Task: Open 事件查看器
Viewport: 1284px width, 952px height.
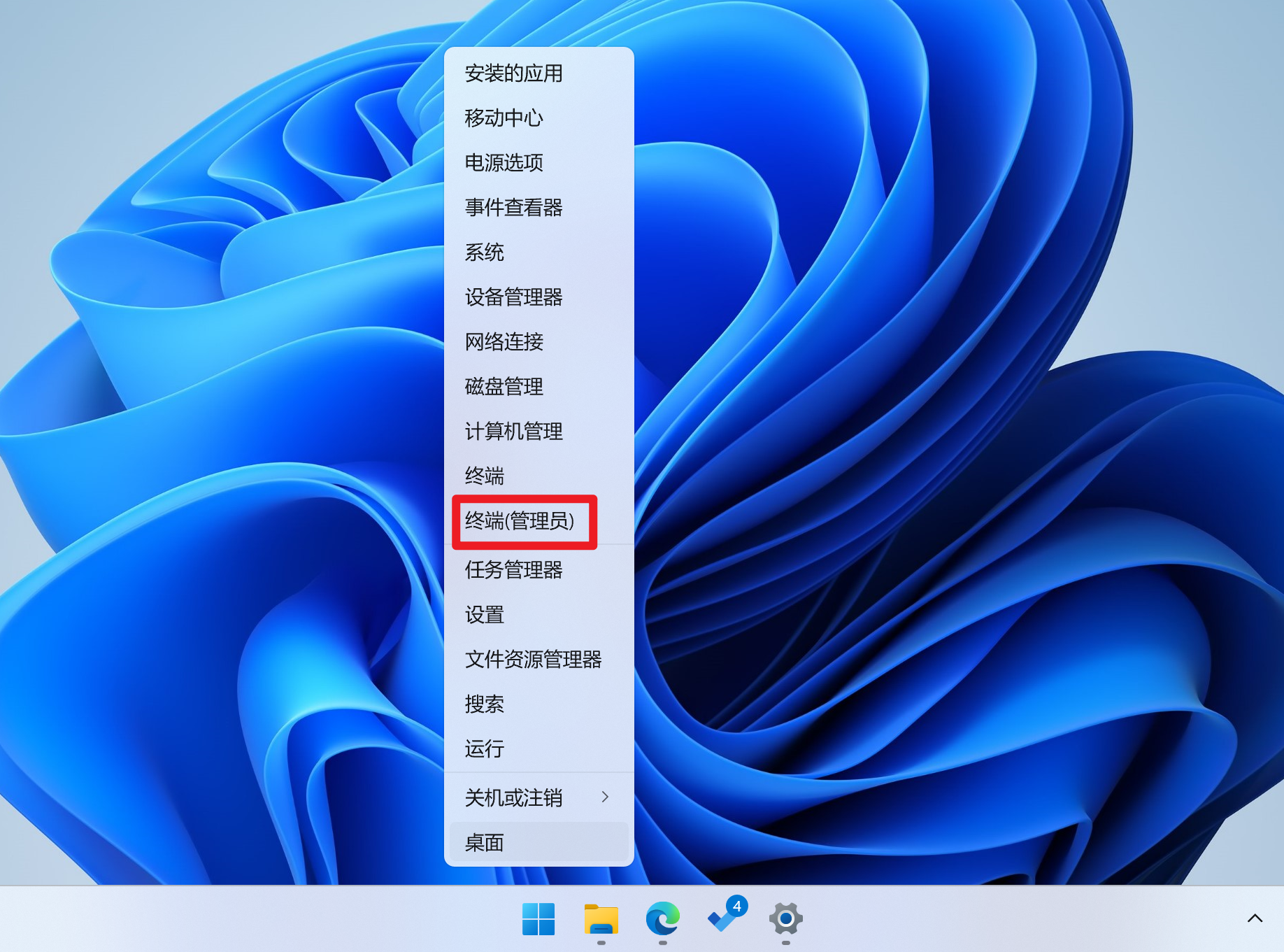Action: point(513,208)
